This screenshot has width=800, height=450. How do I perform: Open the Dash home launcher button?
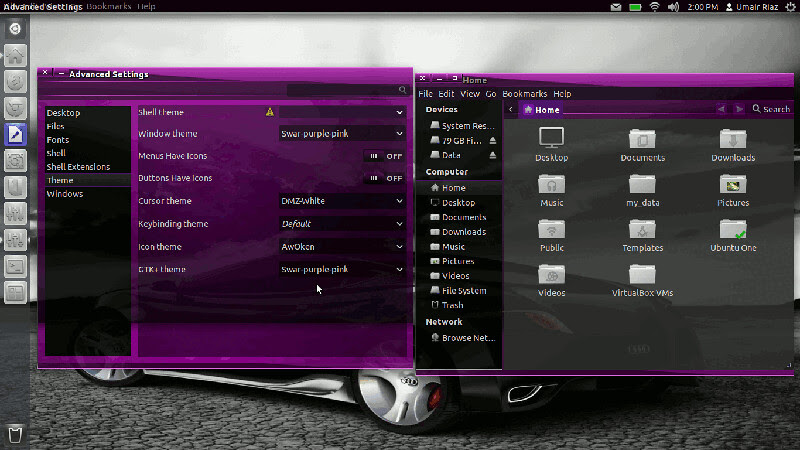tap(15, 29)
